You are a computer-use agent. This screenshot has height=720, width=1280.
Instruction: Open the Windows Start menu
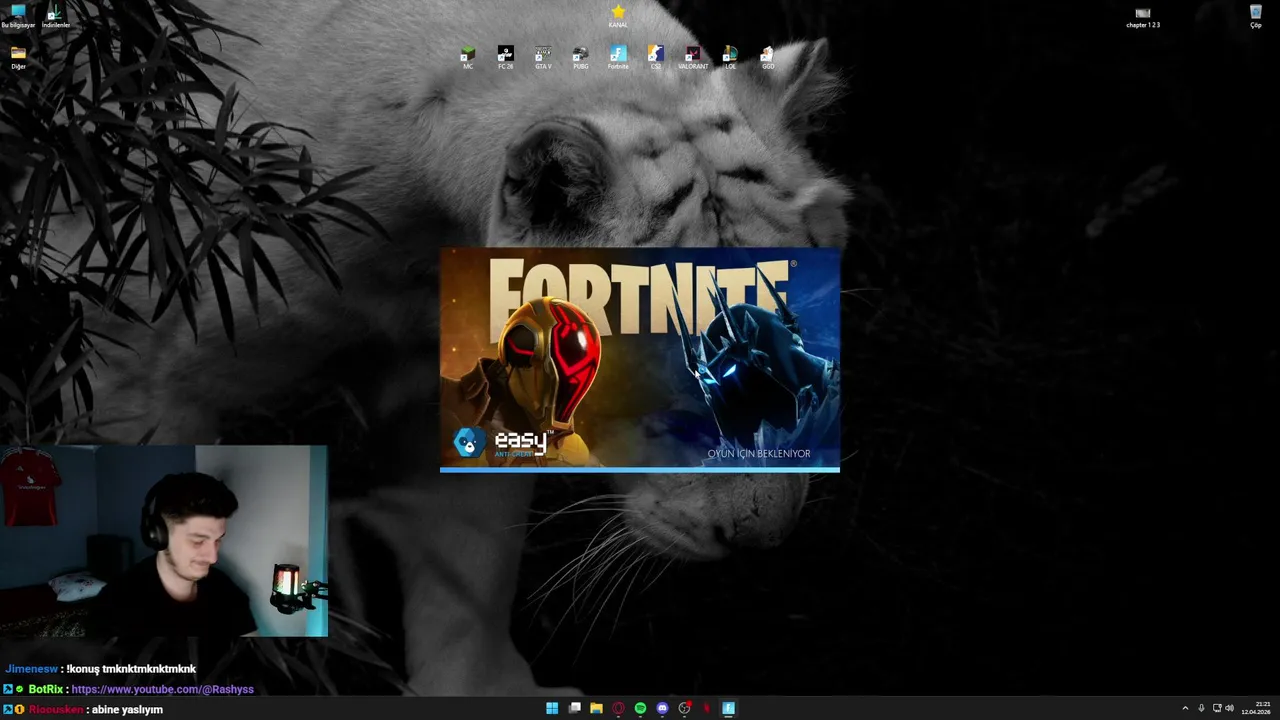(x=552, y=708)
